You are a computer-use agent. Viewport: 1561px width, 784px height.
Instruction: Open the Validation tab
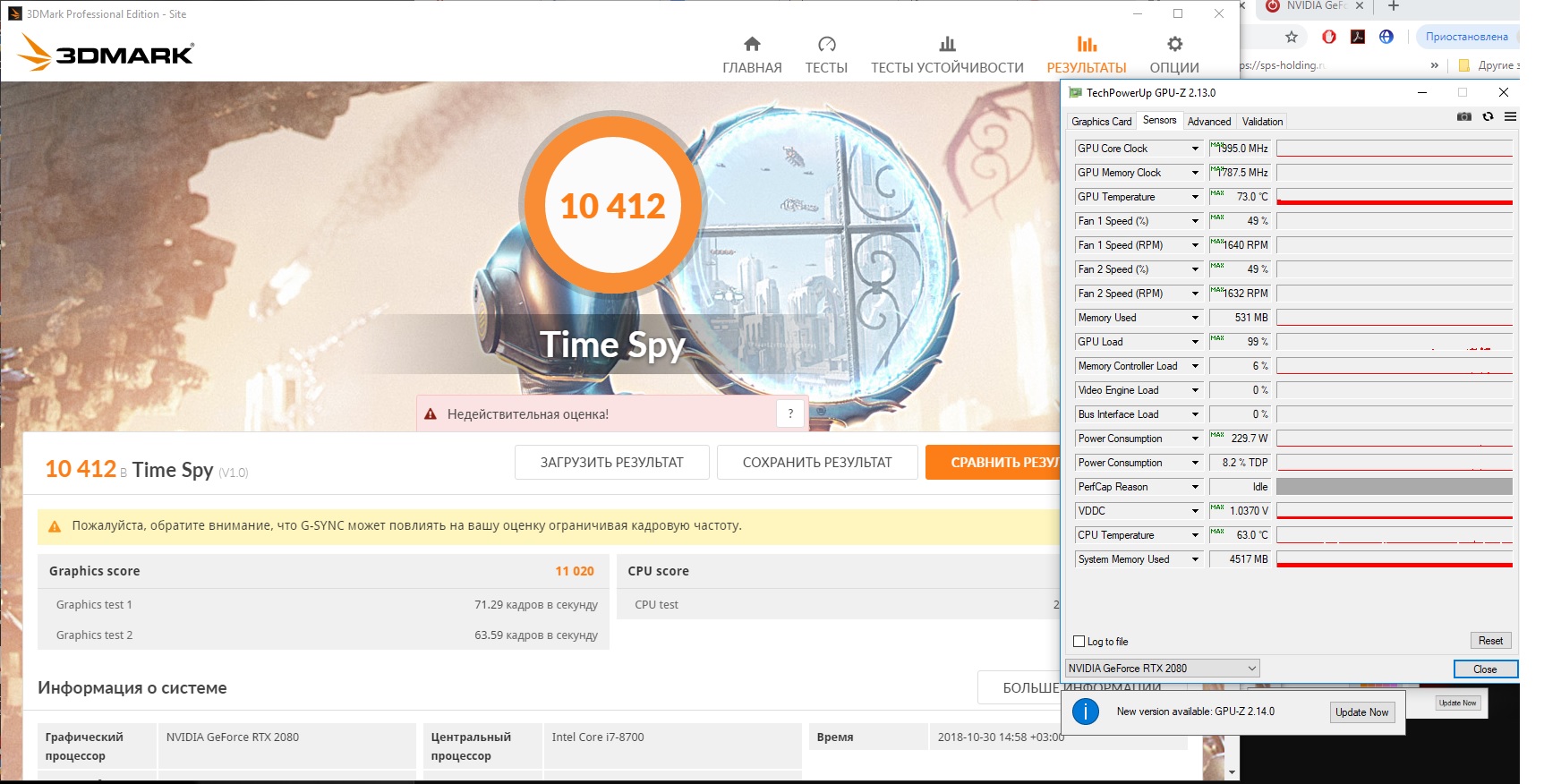[x=1262, y=122]
